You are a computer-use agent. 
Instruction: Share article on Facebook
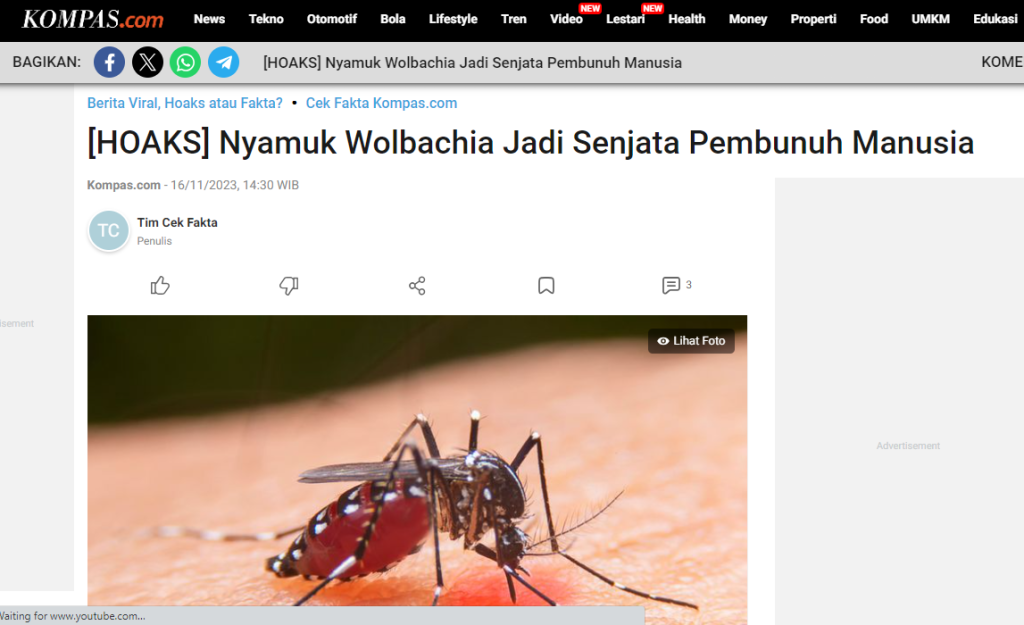(109, 63)
